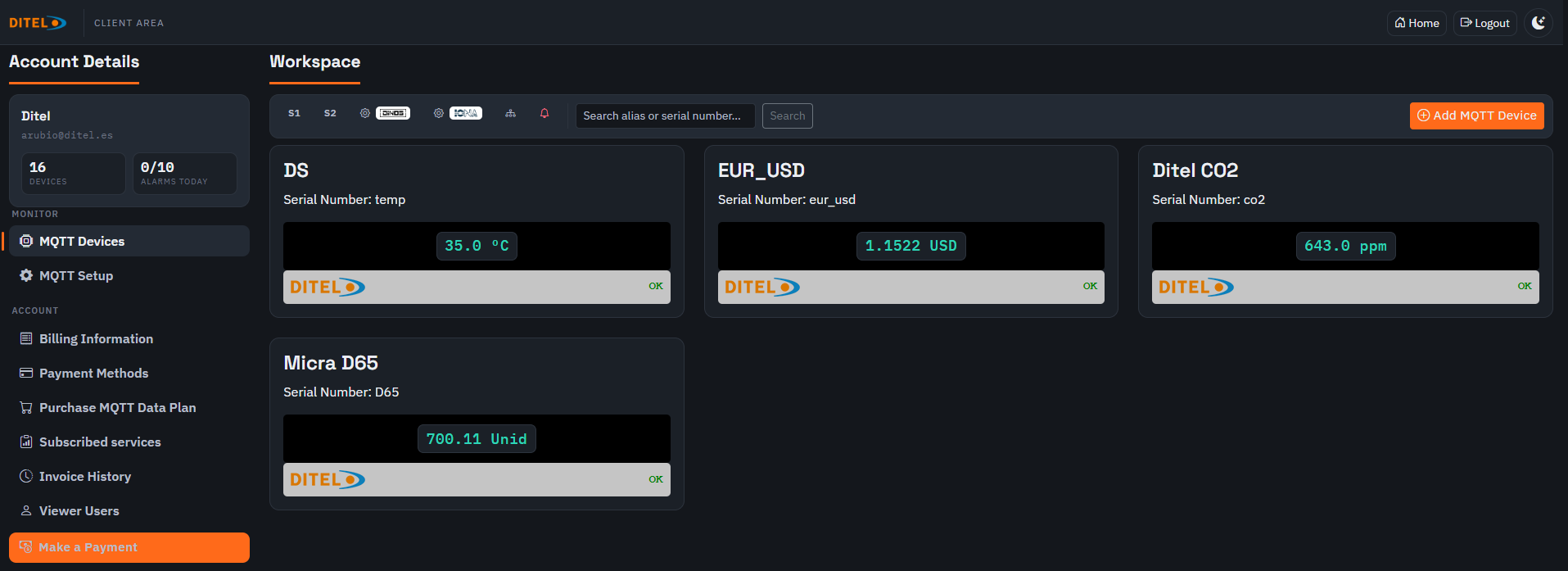1568x571 pixels.
Task: Click the 35.0 °C reading
Action: tap(477, 246)
